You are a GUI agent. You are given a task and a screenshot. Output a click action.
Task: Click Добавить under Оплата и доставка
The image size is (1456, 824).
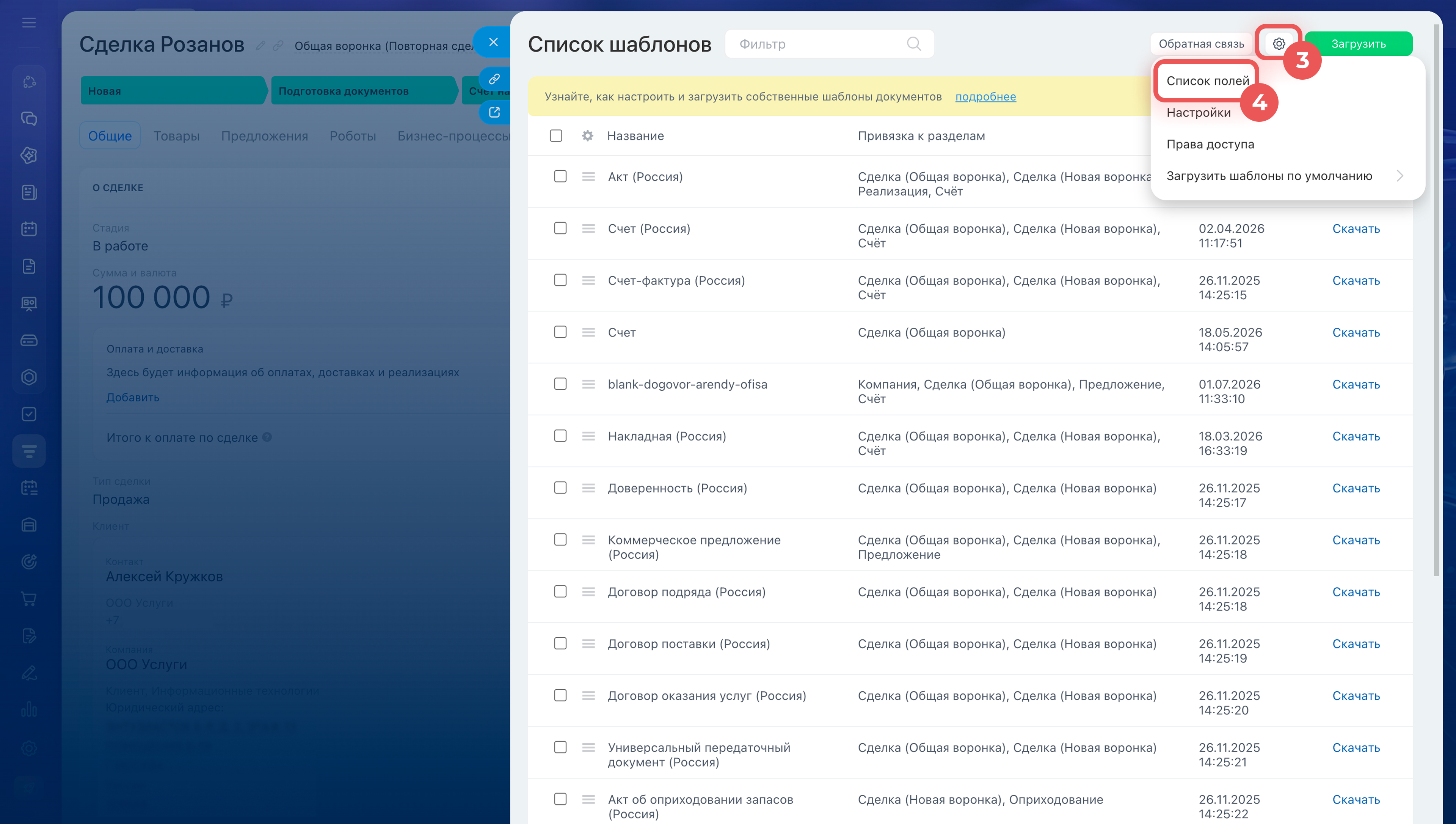pos(133,397)
